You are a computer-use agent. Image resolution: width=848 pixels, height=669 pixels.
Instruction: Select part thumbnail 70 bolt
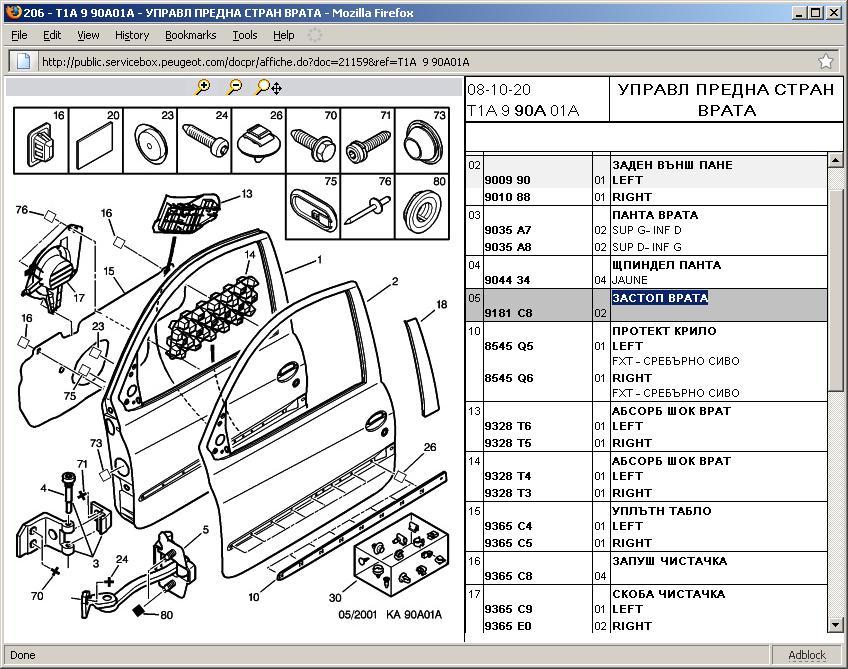coord(313,141)
